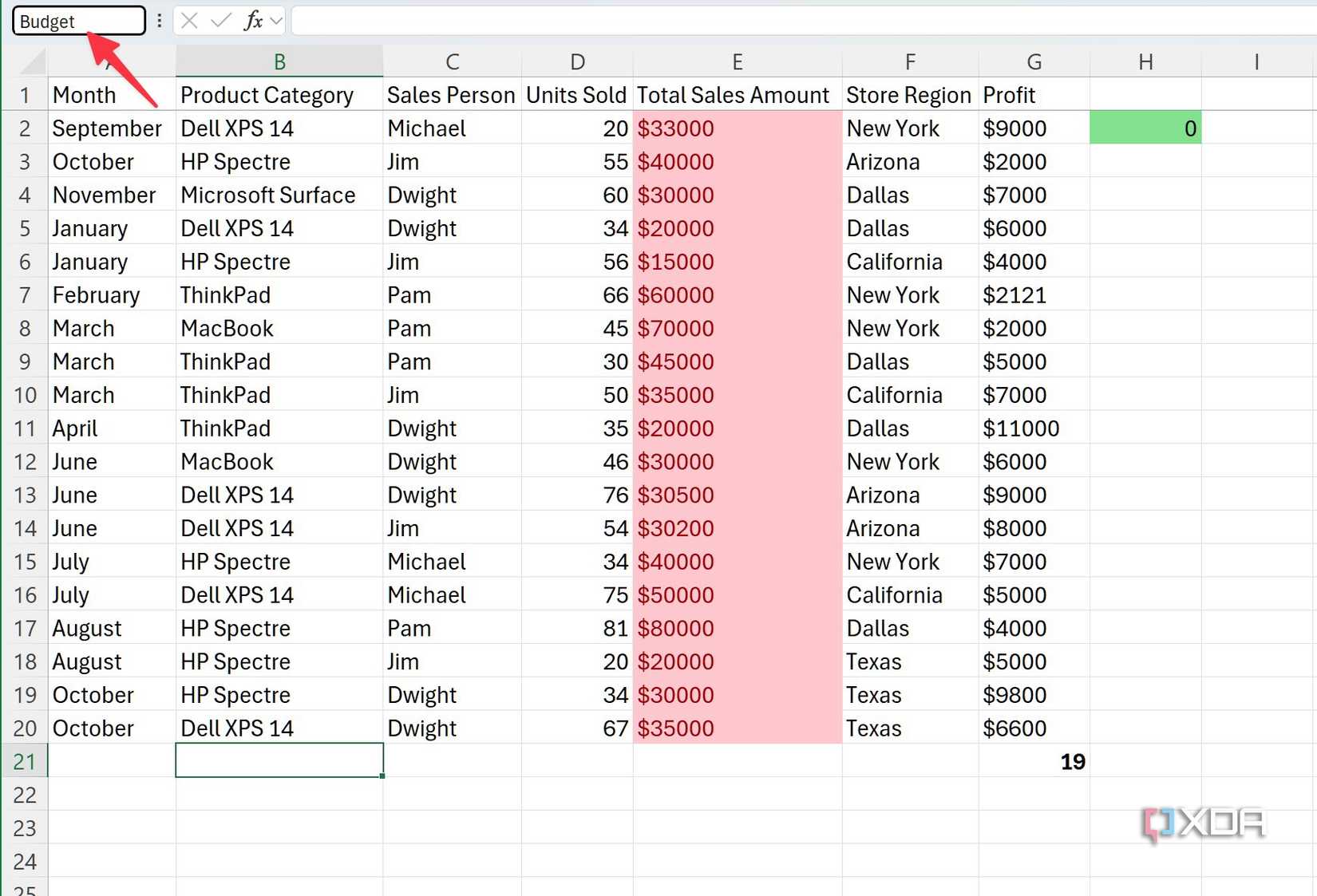
Task: Select column B header
Action: tap(279, 61)
